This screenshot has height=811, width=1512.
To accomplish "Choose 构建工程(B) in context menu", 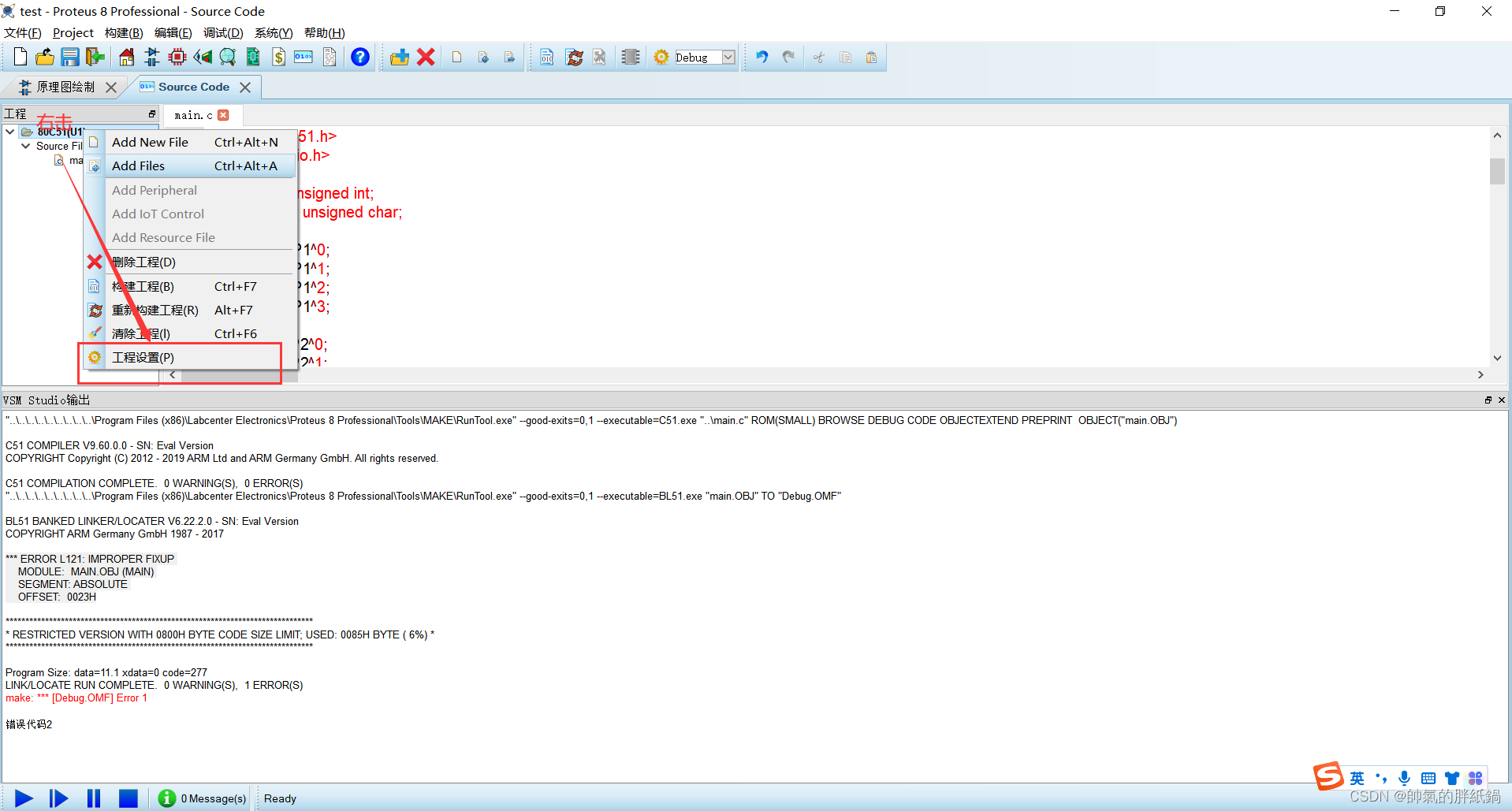I will pyautogui.click(x=191, y=286).
